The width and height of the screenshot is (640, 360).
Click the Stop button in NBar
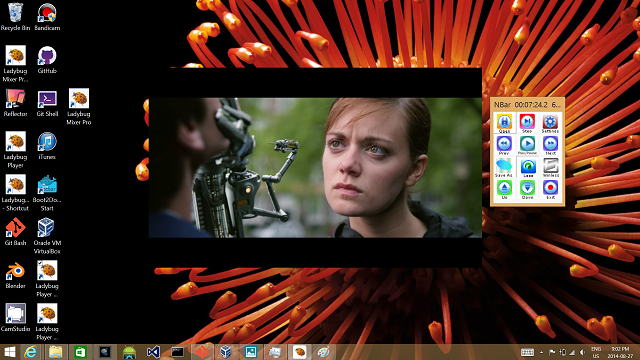coord(527,123)
